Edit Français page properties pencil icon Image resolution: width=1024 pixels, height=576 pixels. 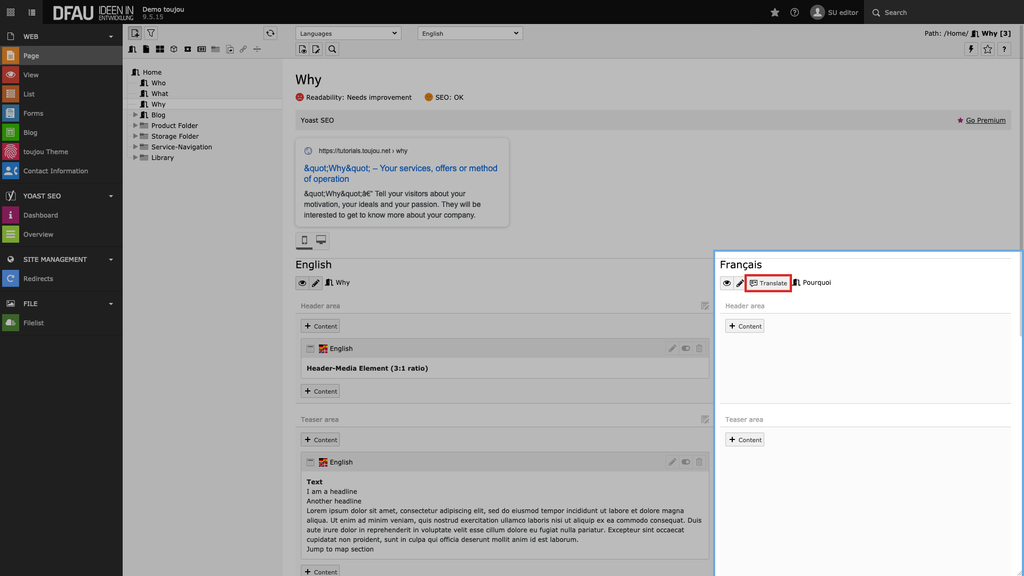point(739,283)
